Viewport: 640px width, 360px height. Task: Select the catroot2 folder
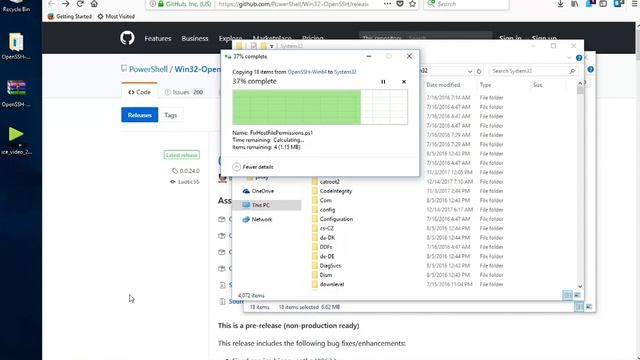(326, 182)
